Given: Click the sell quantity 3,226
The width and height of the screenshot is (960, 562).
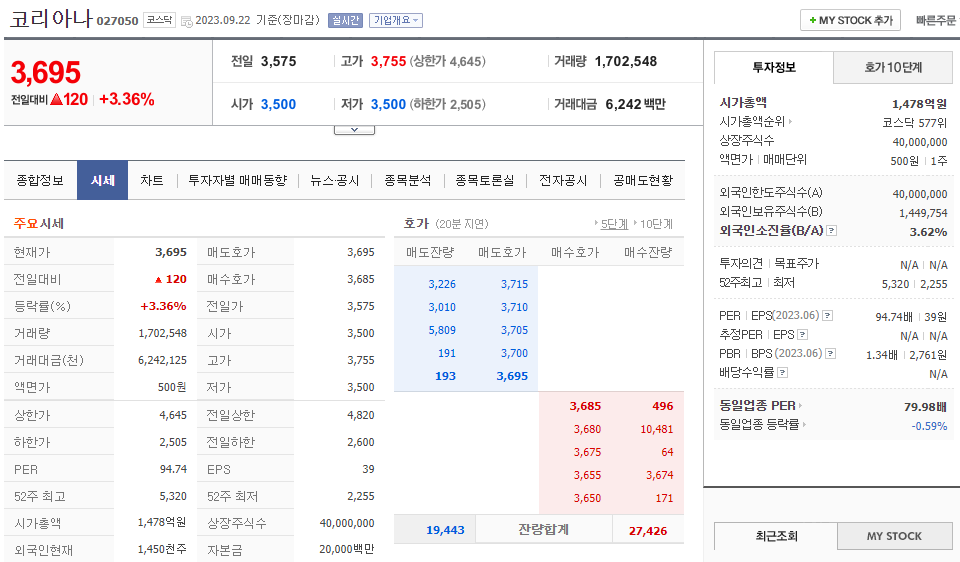Looking at the screenshot, I should pyautogui.click(x=442, y=284).
